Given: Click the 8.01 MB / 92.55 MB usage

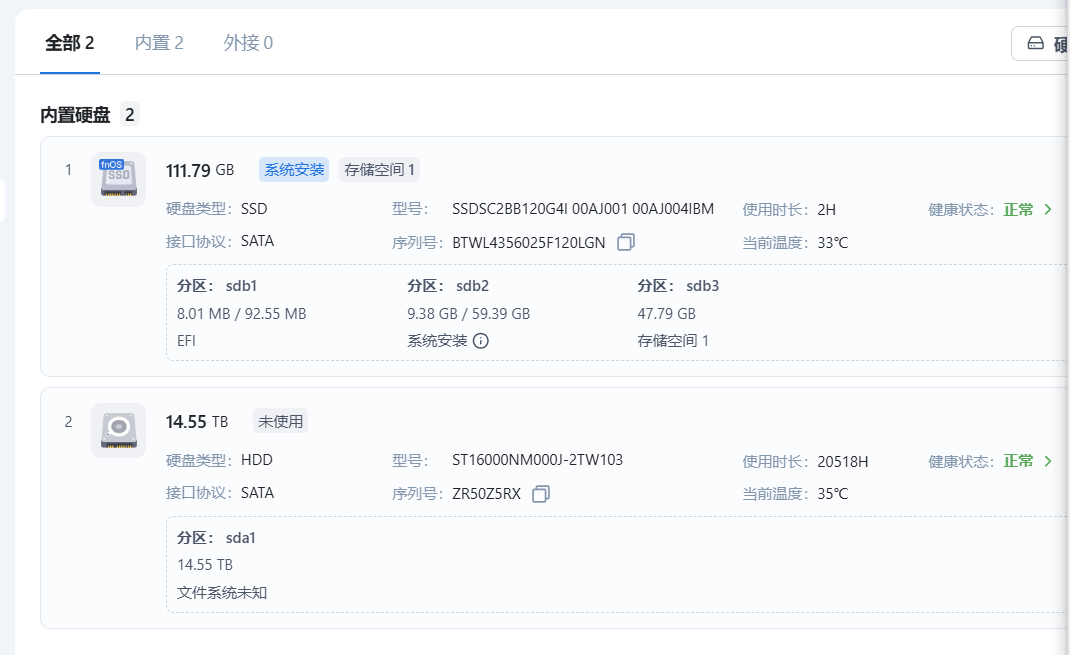Looking at the screenshot, I should coord(242,314).
